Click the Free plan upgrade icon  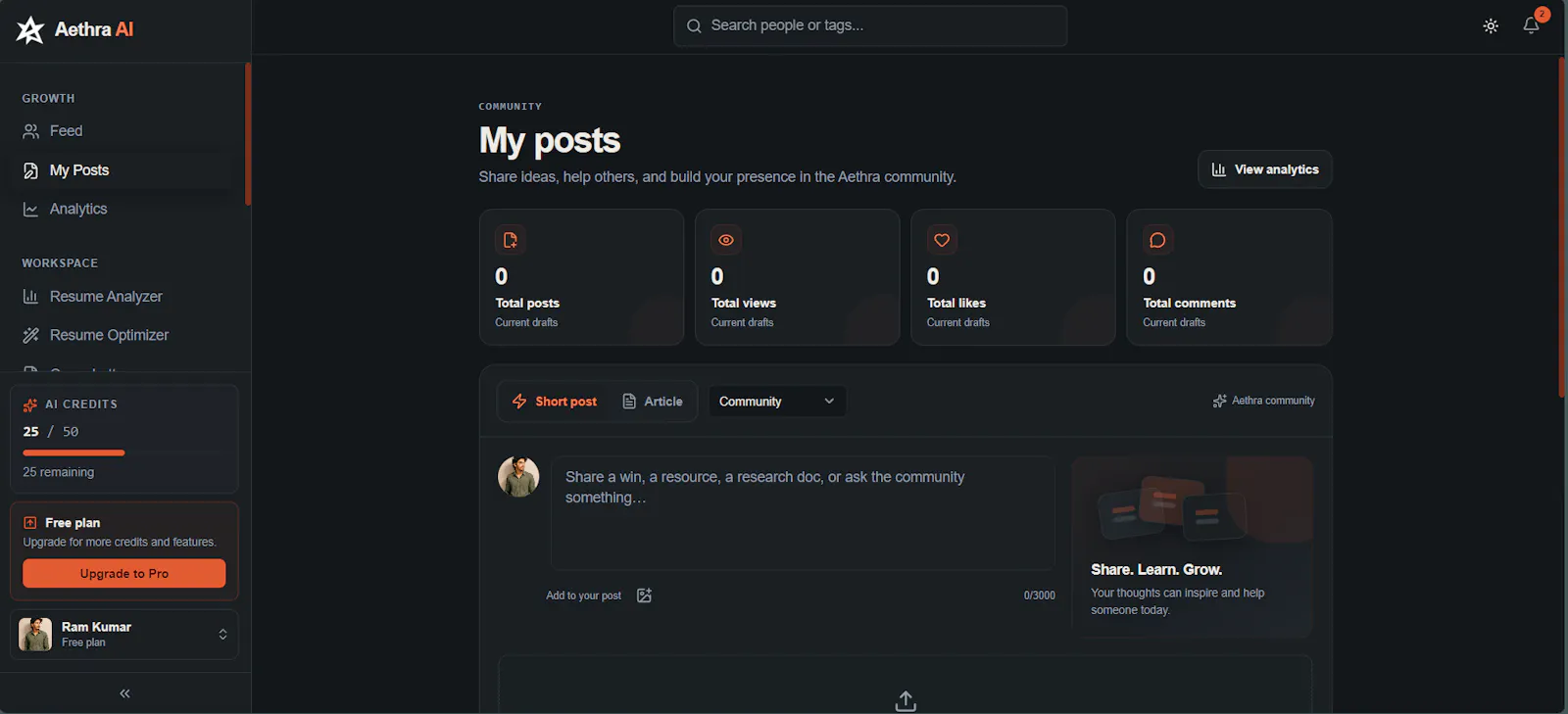click(30, 523)
